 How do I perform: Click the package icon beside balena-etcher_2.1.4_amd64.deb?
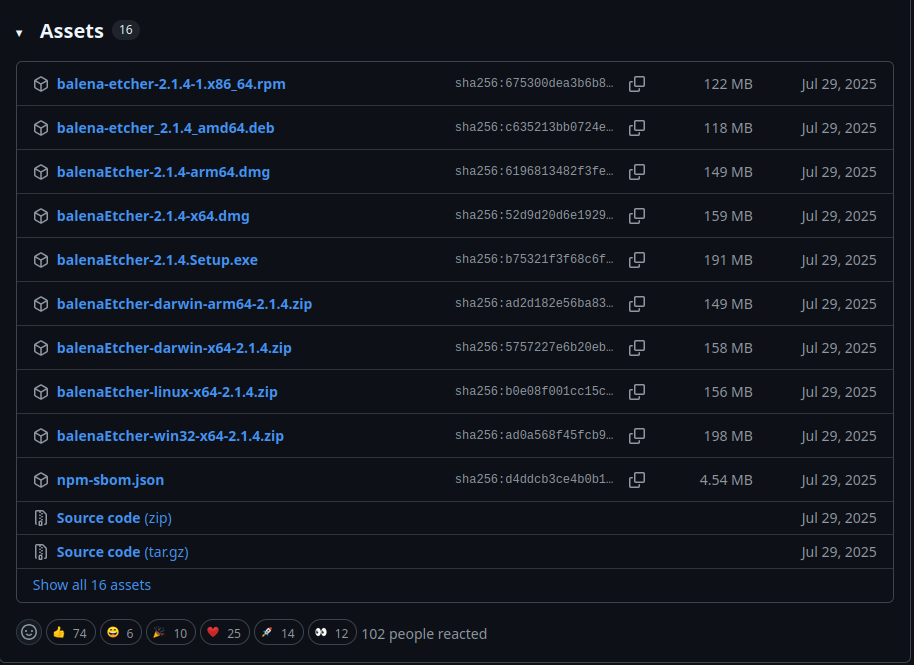pos(41,128)
